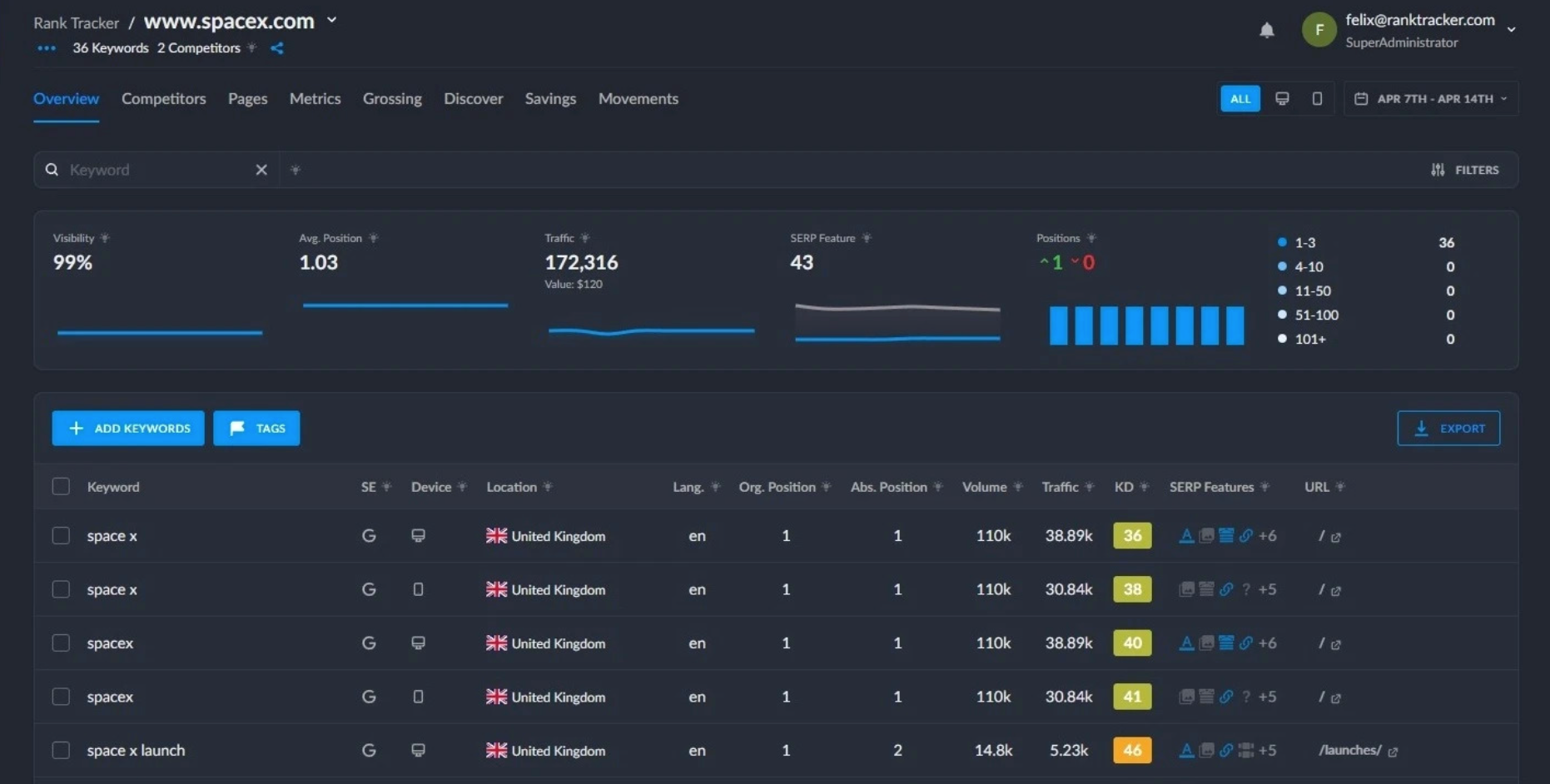This screenshot has width=1550, height=784.
Task: Click image SERP feature icon in mobile 'space x' row
Action: pos(1186,589)
